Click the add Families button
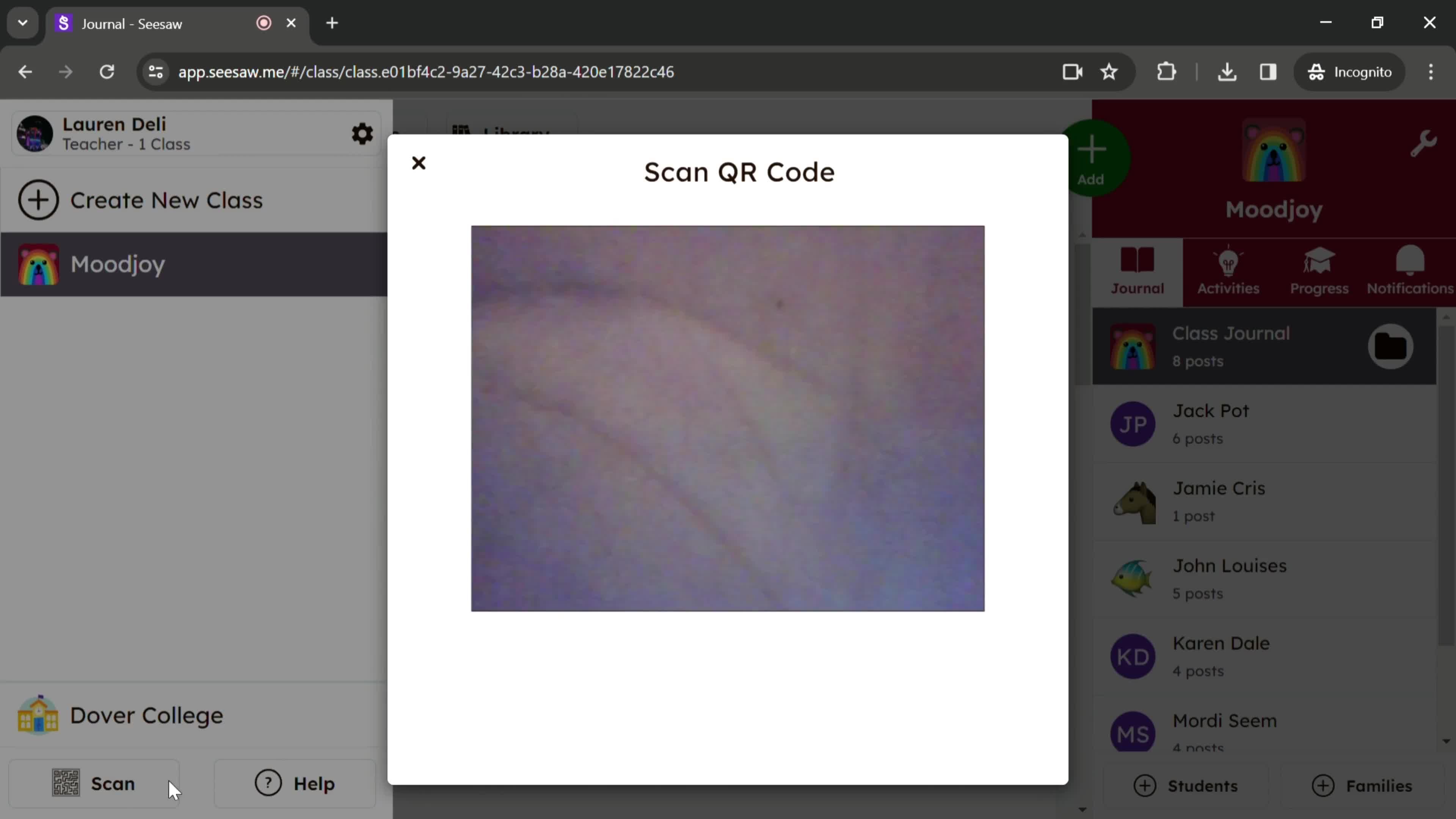This screenshot has height=819, width=1456. click(x=1362, y=786)
